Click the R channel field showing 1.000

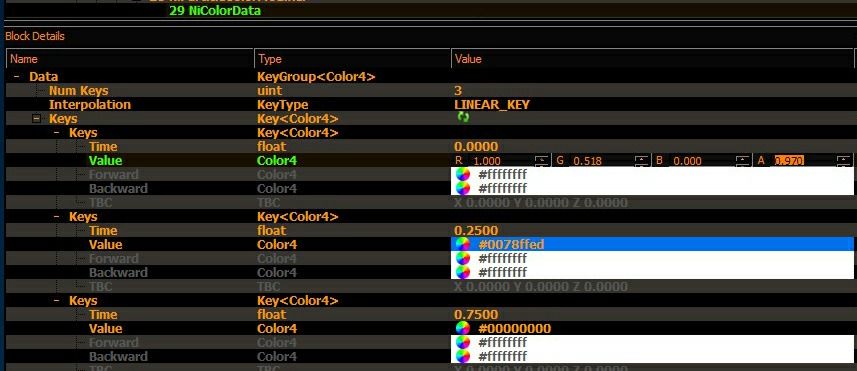coord(502,161)
